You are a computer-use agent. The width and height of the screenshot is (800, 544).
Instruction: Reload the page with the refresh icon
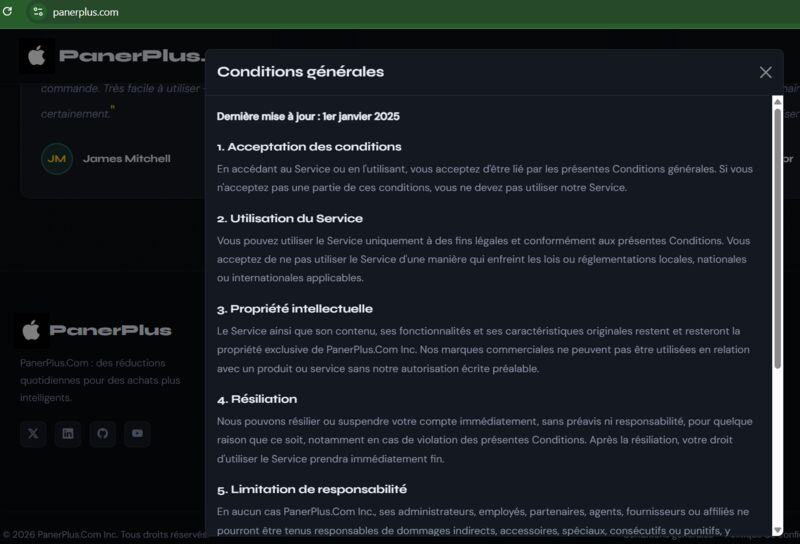tap(7, 11)
